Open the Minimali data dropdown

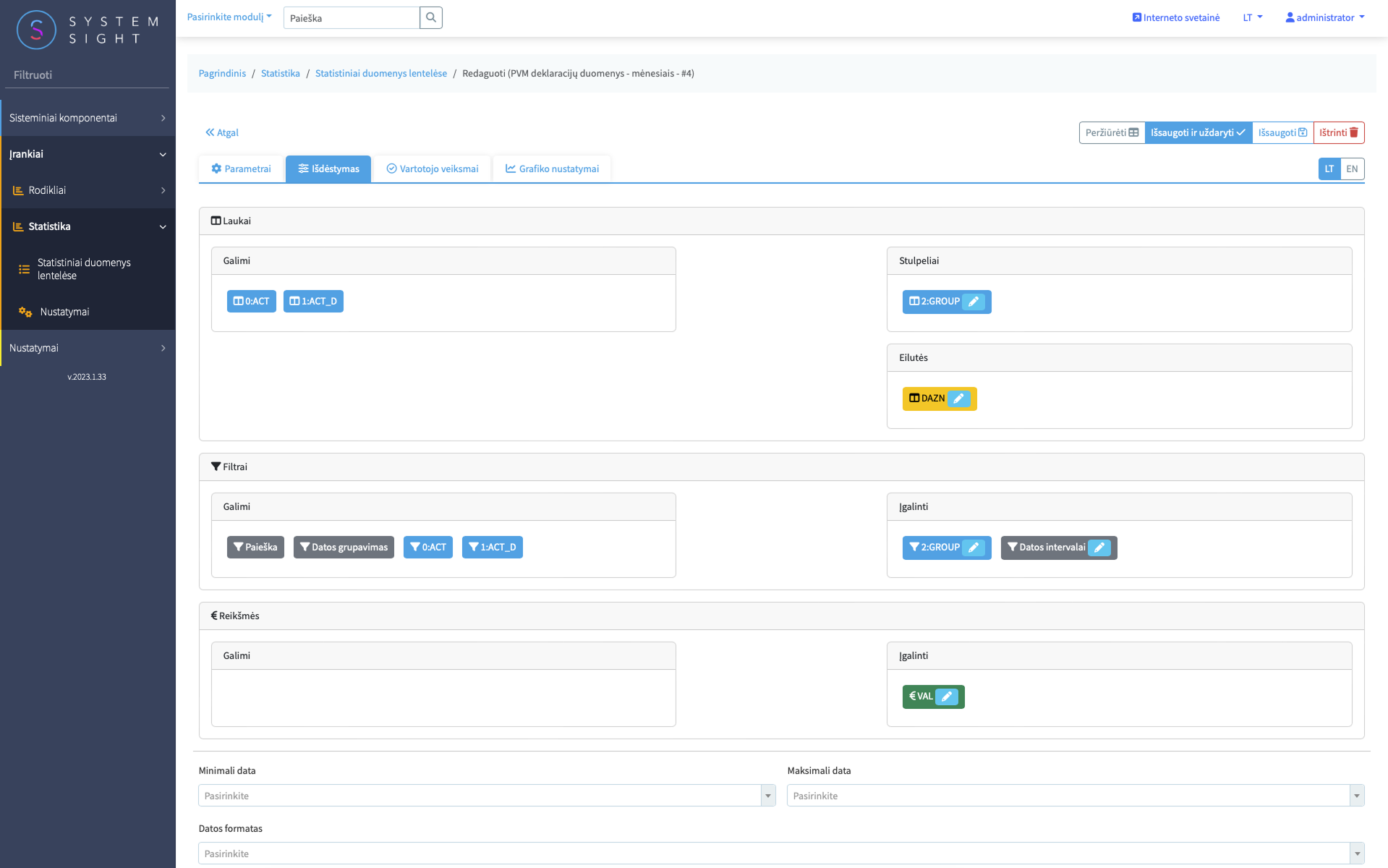[487, 796]
